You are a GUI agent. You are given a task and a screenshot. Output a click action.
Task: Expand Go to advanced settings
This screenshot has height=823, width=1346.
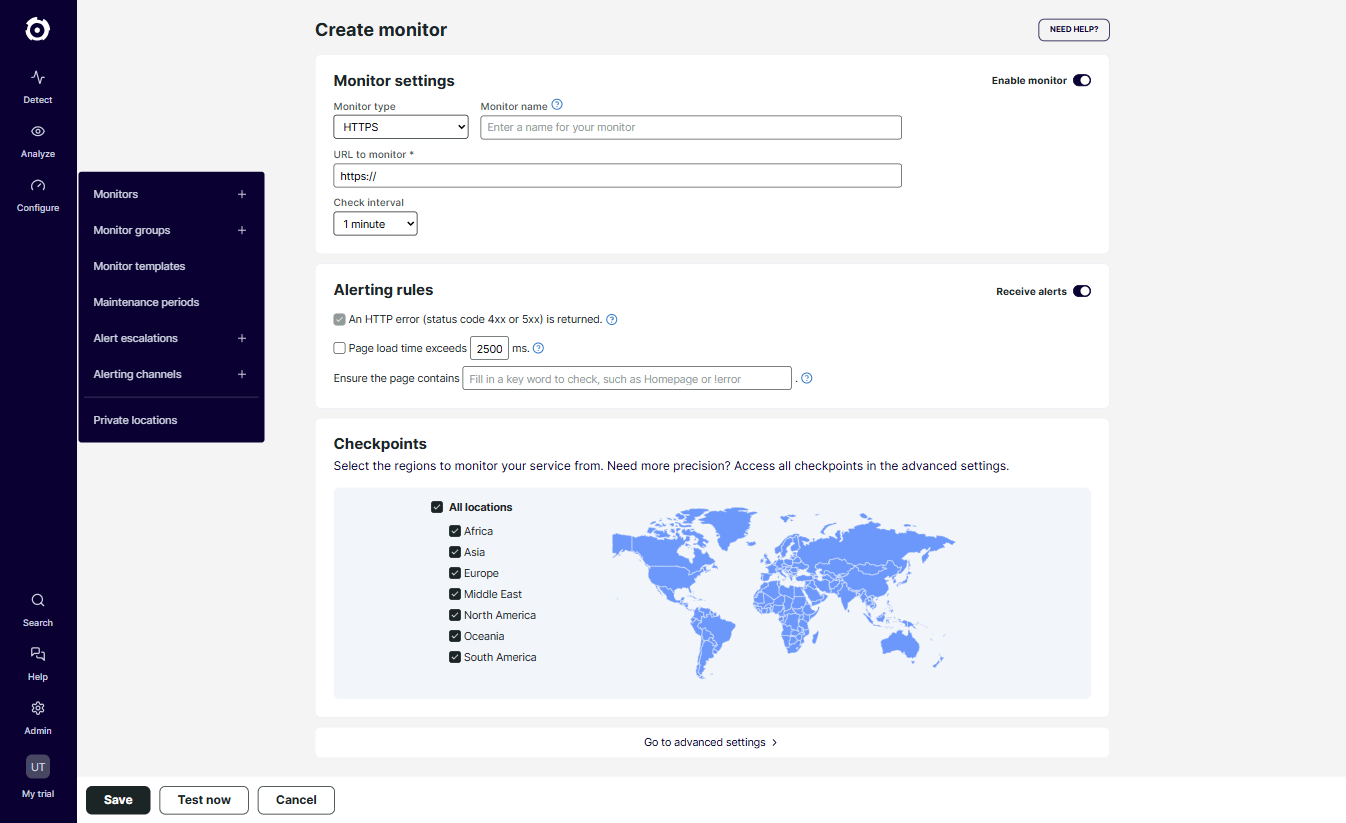(x=711, y=742)
